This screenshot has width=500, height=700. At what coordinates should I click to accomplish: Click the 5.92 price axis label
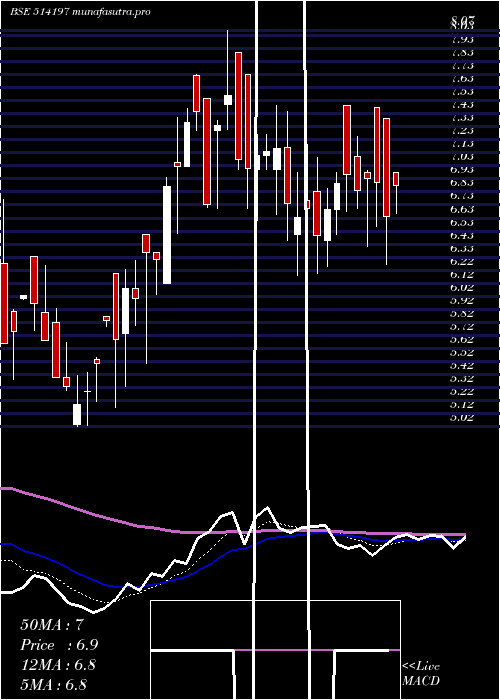tap(462, 300)
